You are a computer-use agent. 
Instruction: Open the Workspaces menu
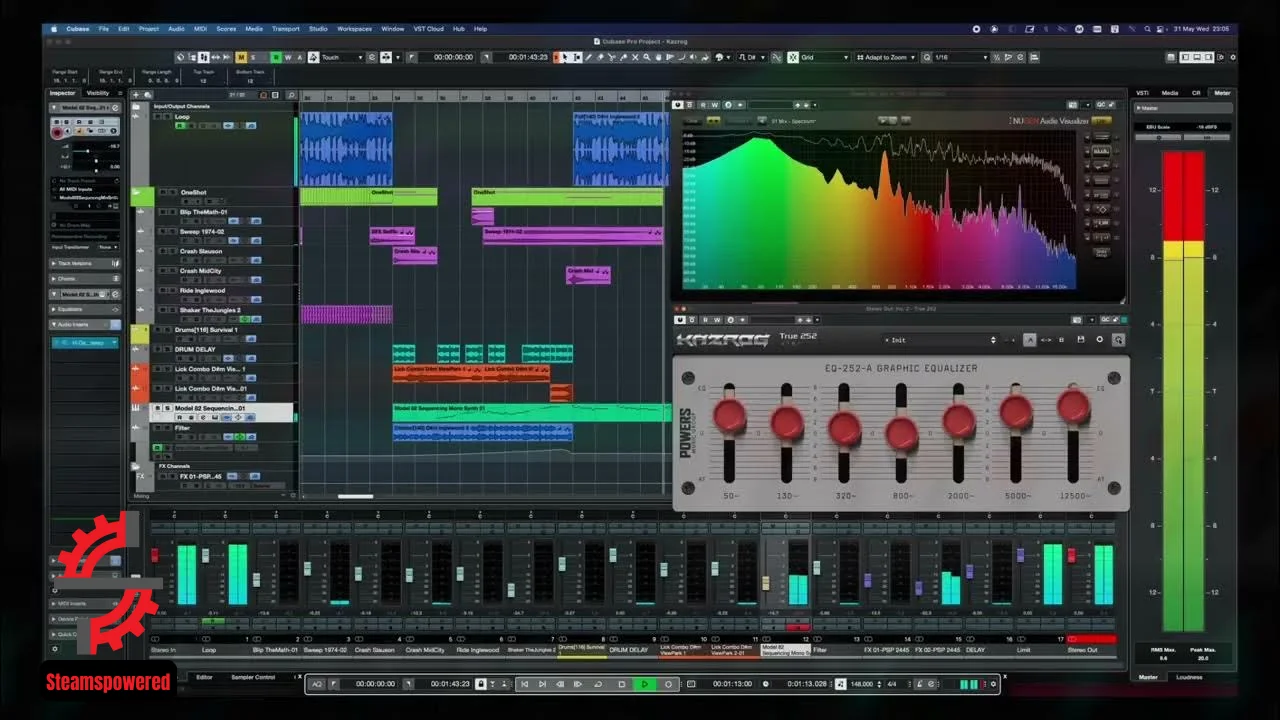point(354,29)
